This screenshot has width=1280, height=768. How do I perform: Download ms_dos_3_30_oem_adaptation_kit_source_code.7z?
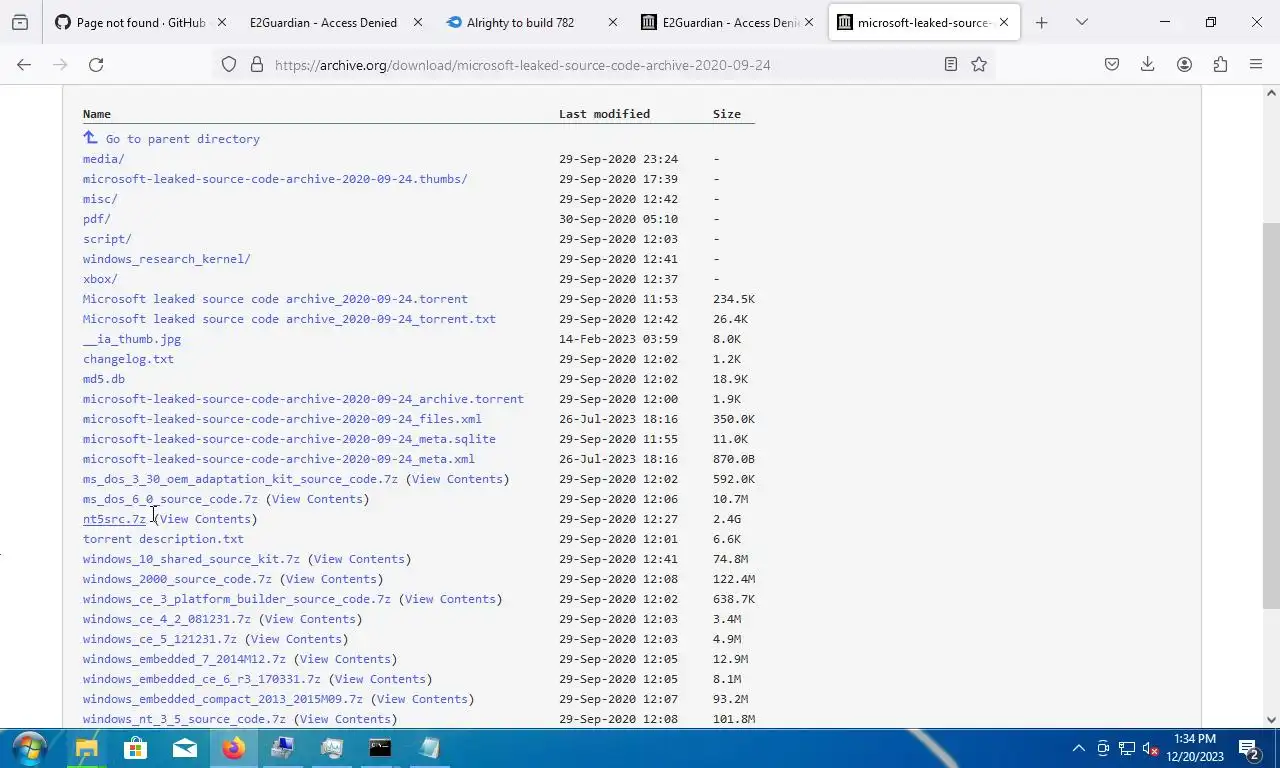(x=240, y=479)
